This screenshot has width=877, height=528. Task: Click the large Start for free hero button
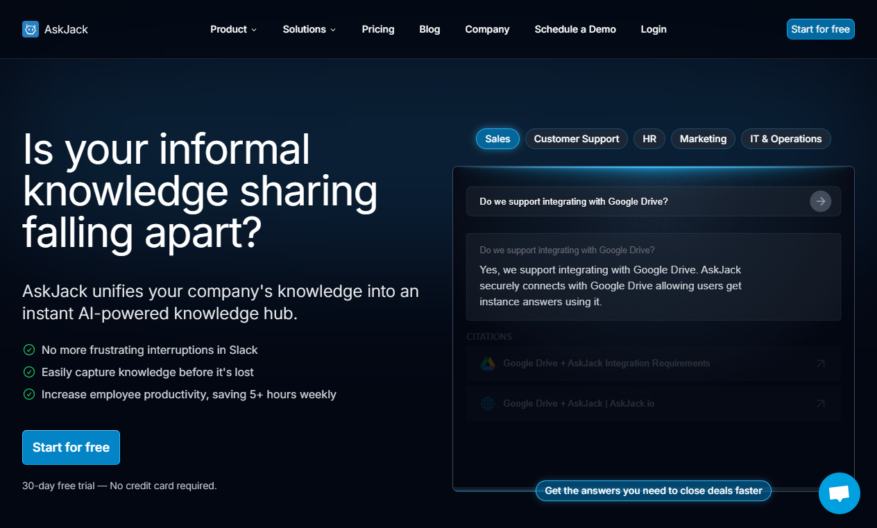click(71, 447)
